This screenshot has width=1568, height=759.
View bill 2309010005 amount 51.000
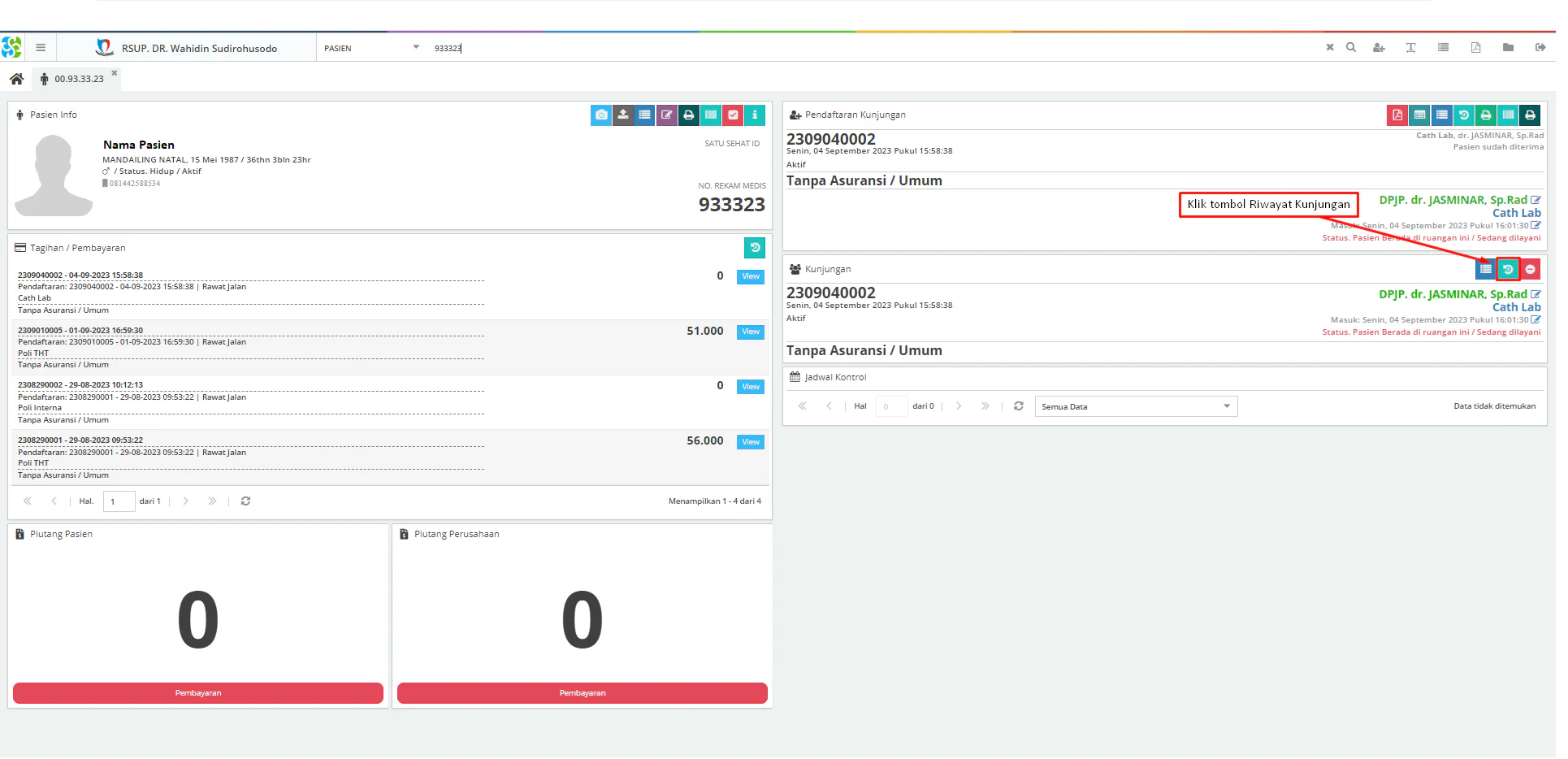751,332
